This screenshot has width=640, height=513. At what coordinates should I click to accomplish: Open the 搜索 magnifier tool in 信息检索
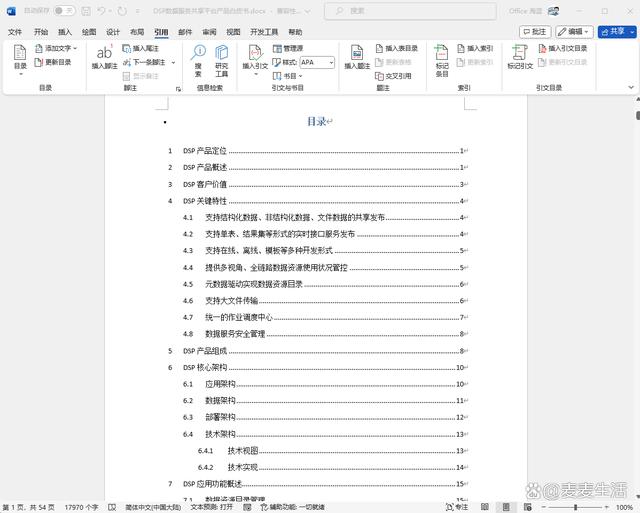point(198,60)
